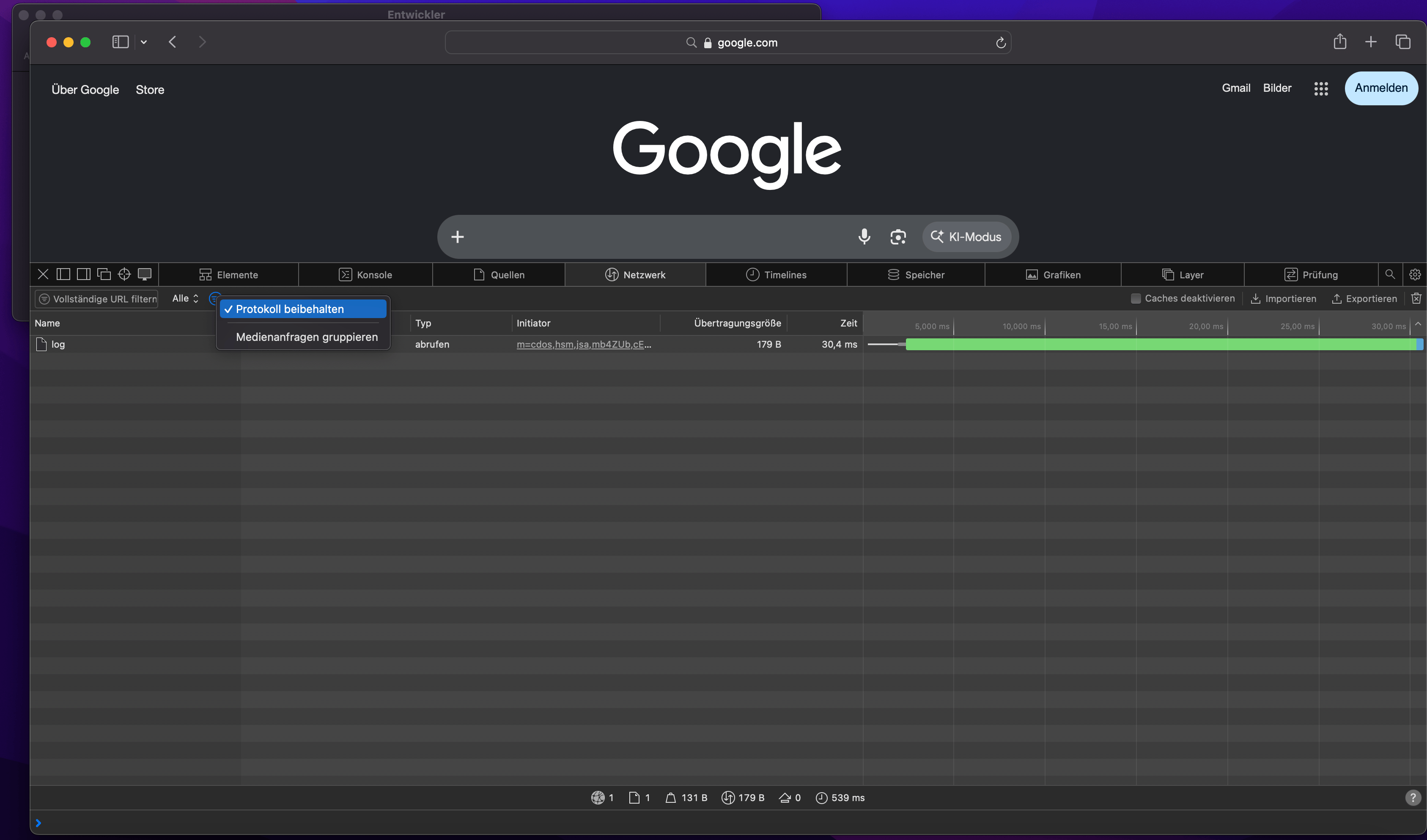Open the inspector search magnifier

coord(1390,275)
